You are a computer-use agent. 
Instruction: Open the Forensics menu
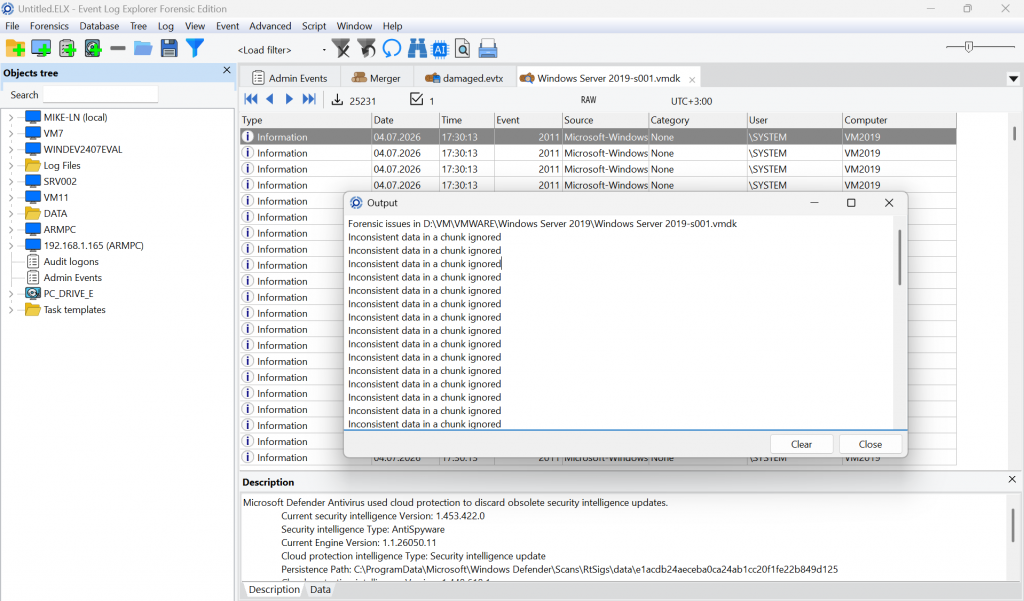pos(49,26)
